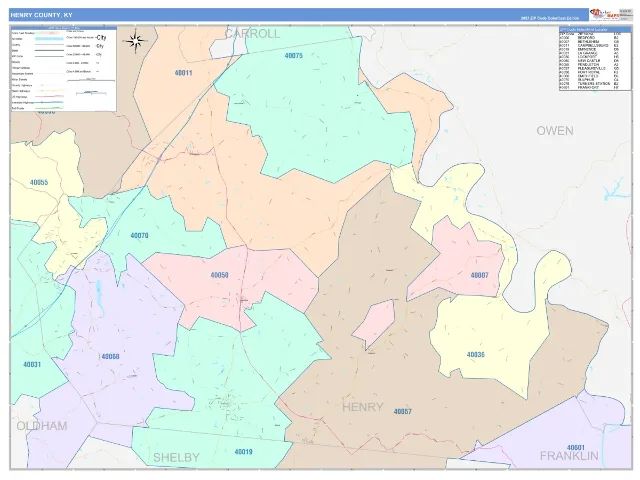640x480 pixels.
Task: Select ZIP code label 40057
Action: (x=402, y=412)
